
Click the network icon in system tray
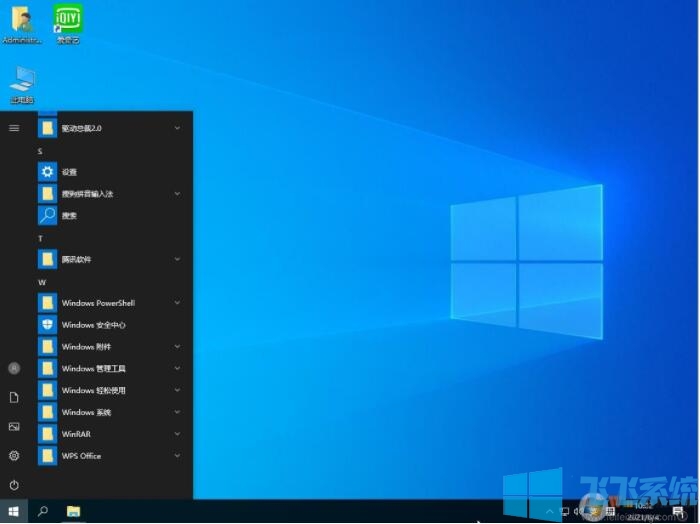565,512
